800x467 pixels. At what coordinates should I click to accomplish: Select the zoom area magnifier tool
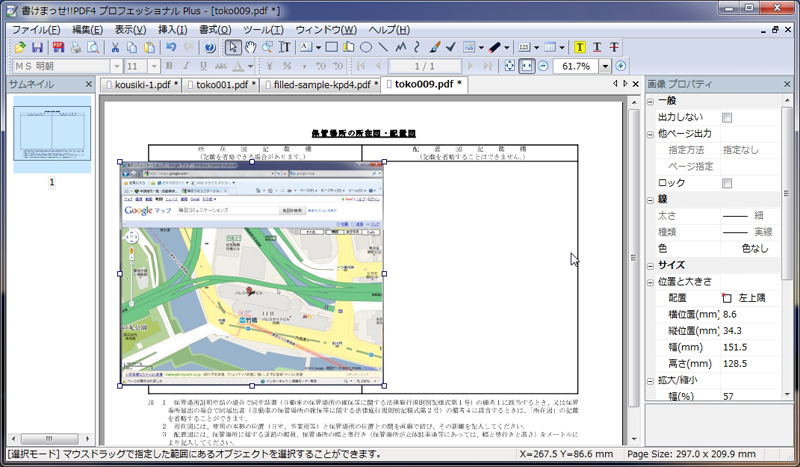coord(267,47)
